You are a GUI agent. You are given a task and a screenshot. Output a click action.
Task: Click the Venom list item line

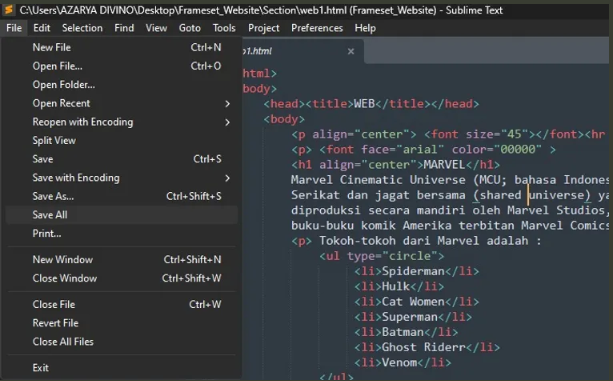(x=403, y=363)
